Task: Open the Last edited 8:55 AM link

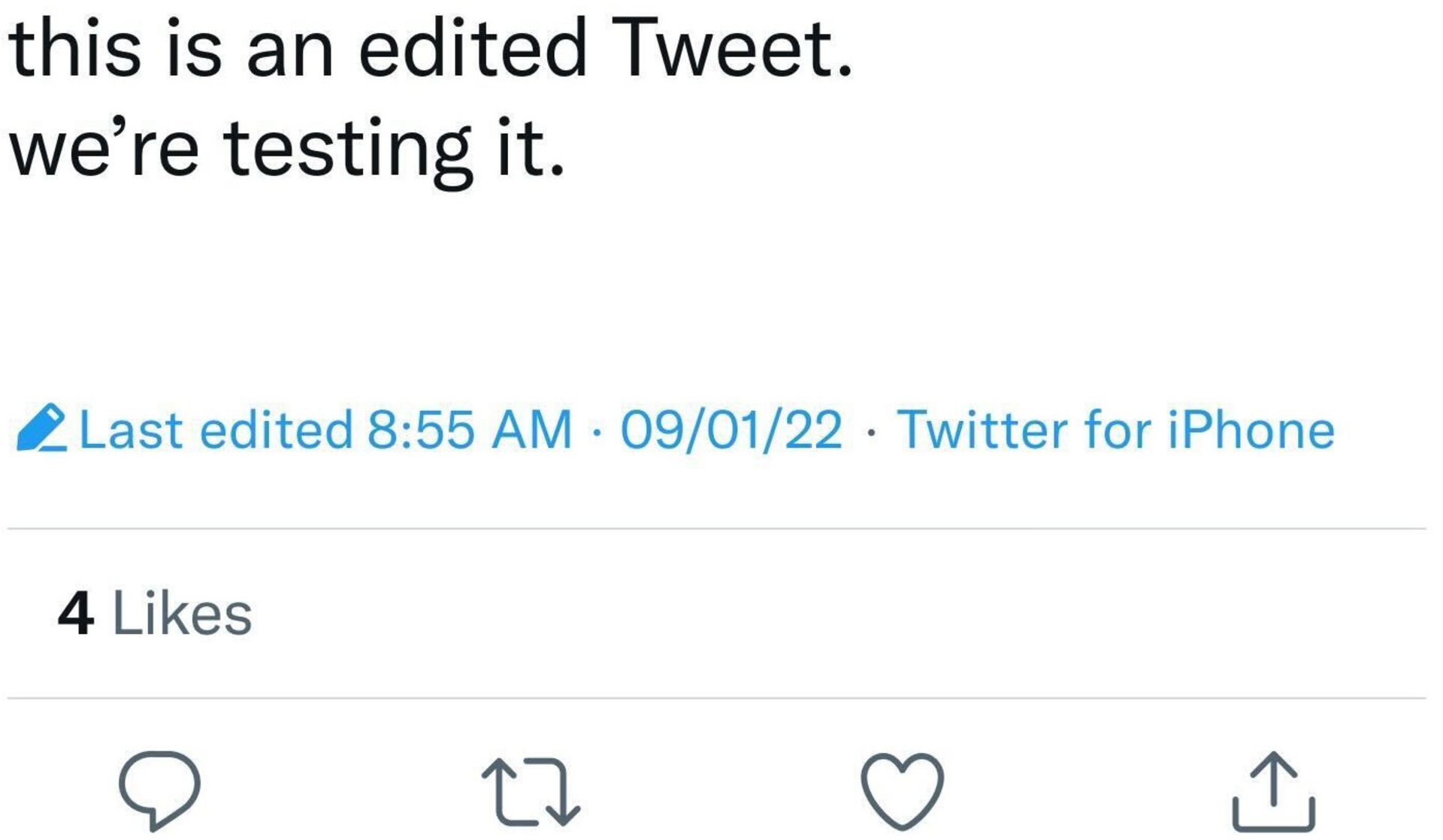Action: 325,431
